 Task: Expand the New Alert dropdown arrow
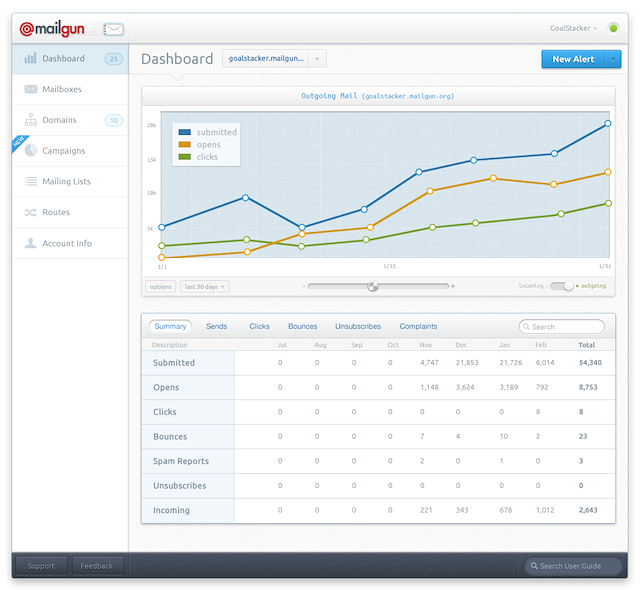(613, 59)
